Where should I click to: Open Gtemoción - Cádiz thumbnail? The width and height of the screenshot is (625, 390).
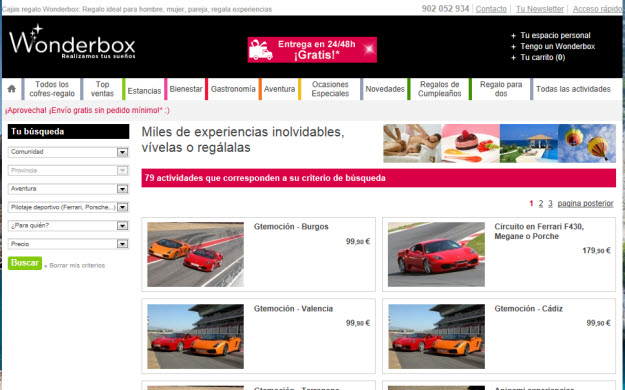[436, 336]
